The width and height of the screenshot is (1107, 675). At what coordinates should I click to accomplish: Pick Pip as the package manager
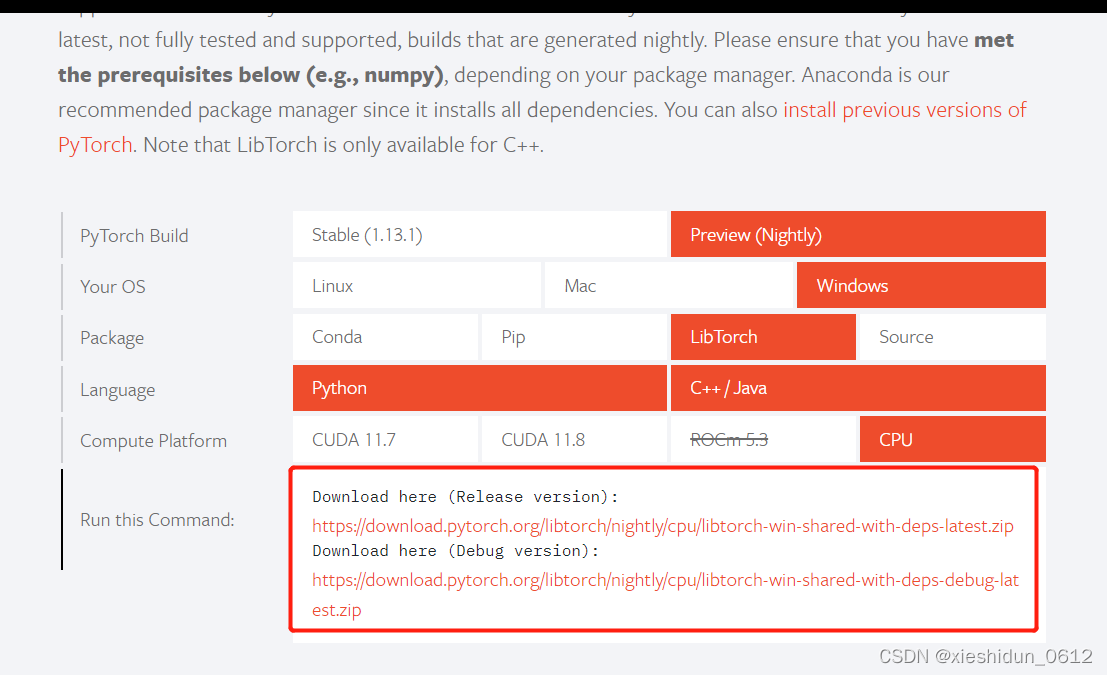[x=574, y=337]
